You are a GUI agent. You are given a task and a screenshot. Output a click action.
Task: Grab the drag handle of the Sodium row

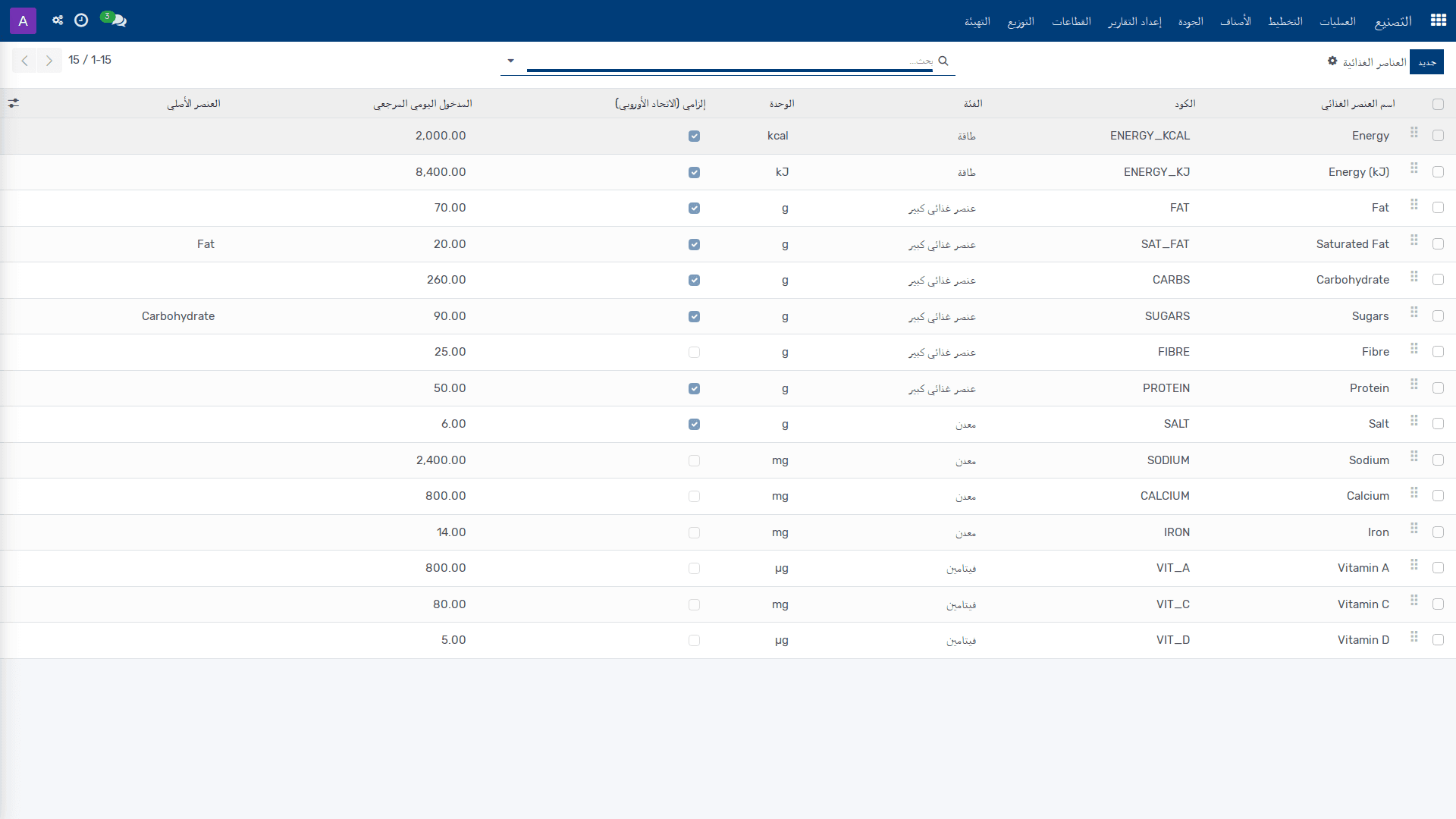point(1414,457)
